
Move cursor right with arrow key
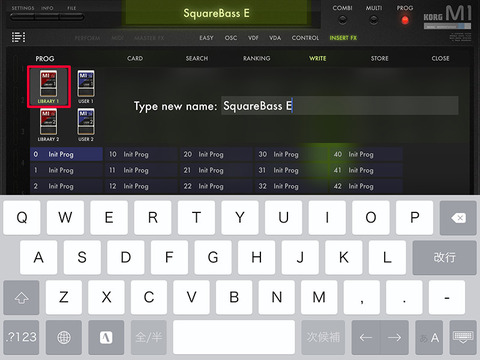click(x=394, y=337)
